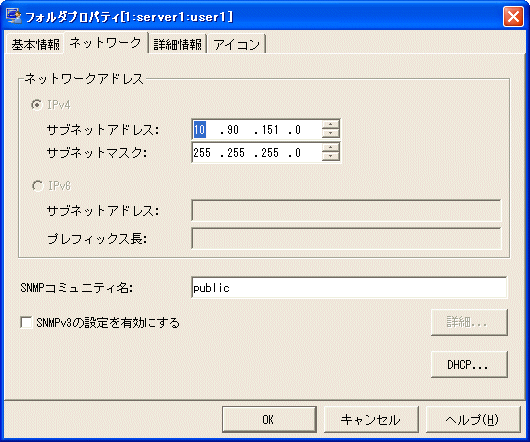Image resolution: width=530 pixels, height=442 pixels.
Task: Decrease the subnet address with the down spinner arrow
Action: pos(330,133)
